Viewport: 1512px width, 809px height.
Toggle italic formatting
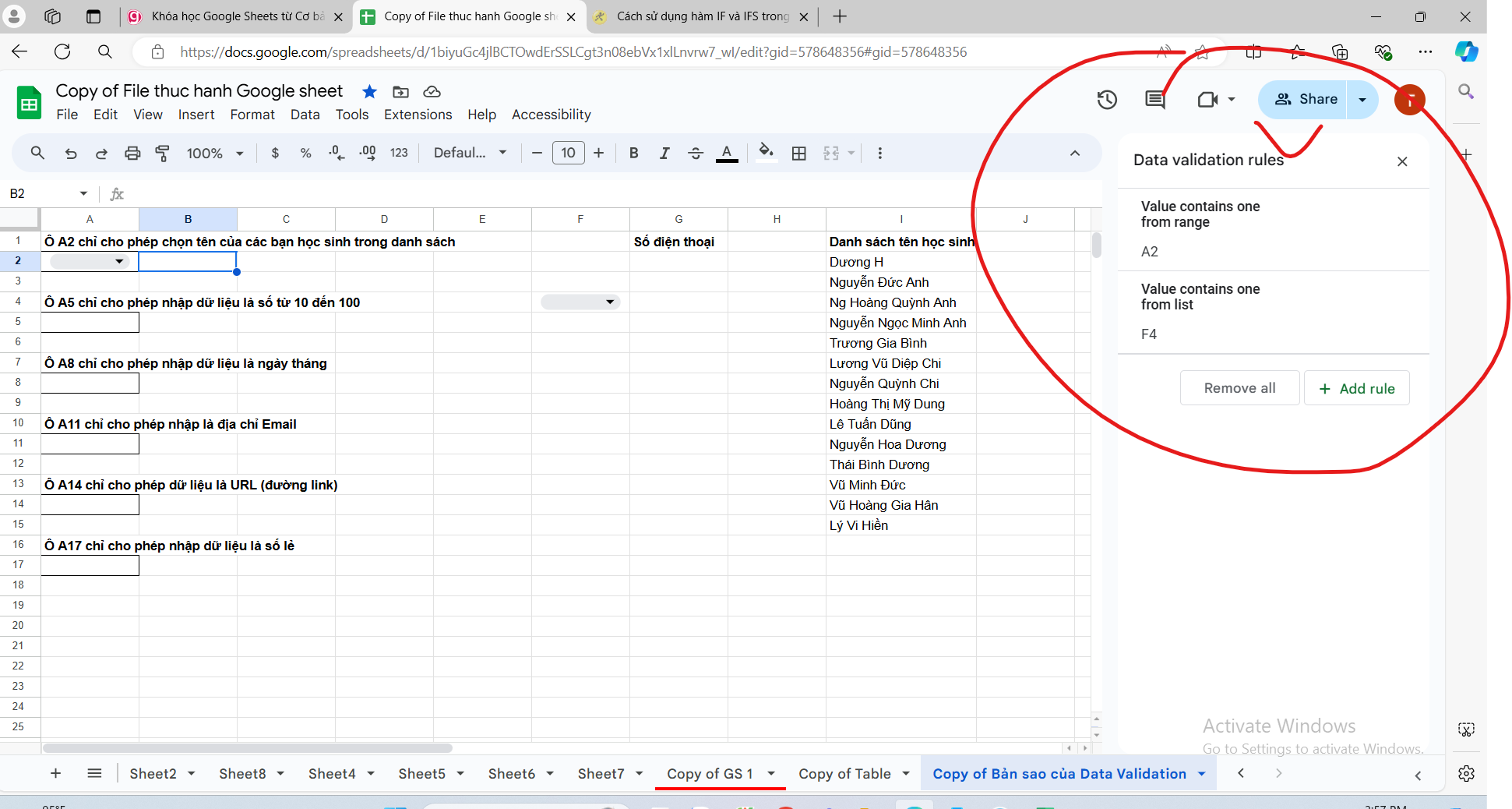(664, 154)
